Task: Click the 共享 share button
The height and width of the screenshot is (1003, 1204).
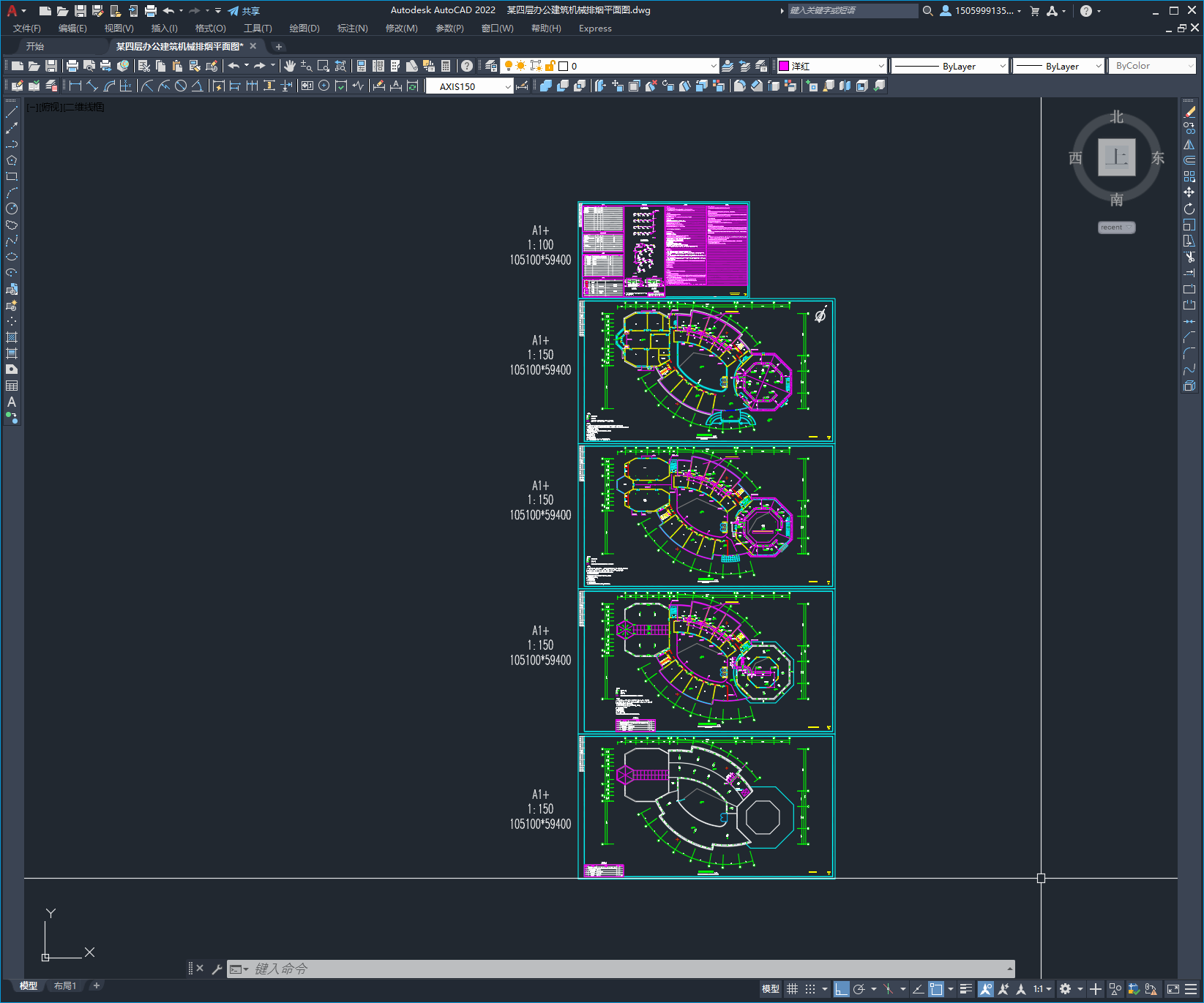Action: [x=244, y=11]
